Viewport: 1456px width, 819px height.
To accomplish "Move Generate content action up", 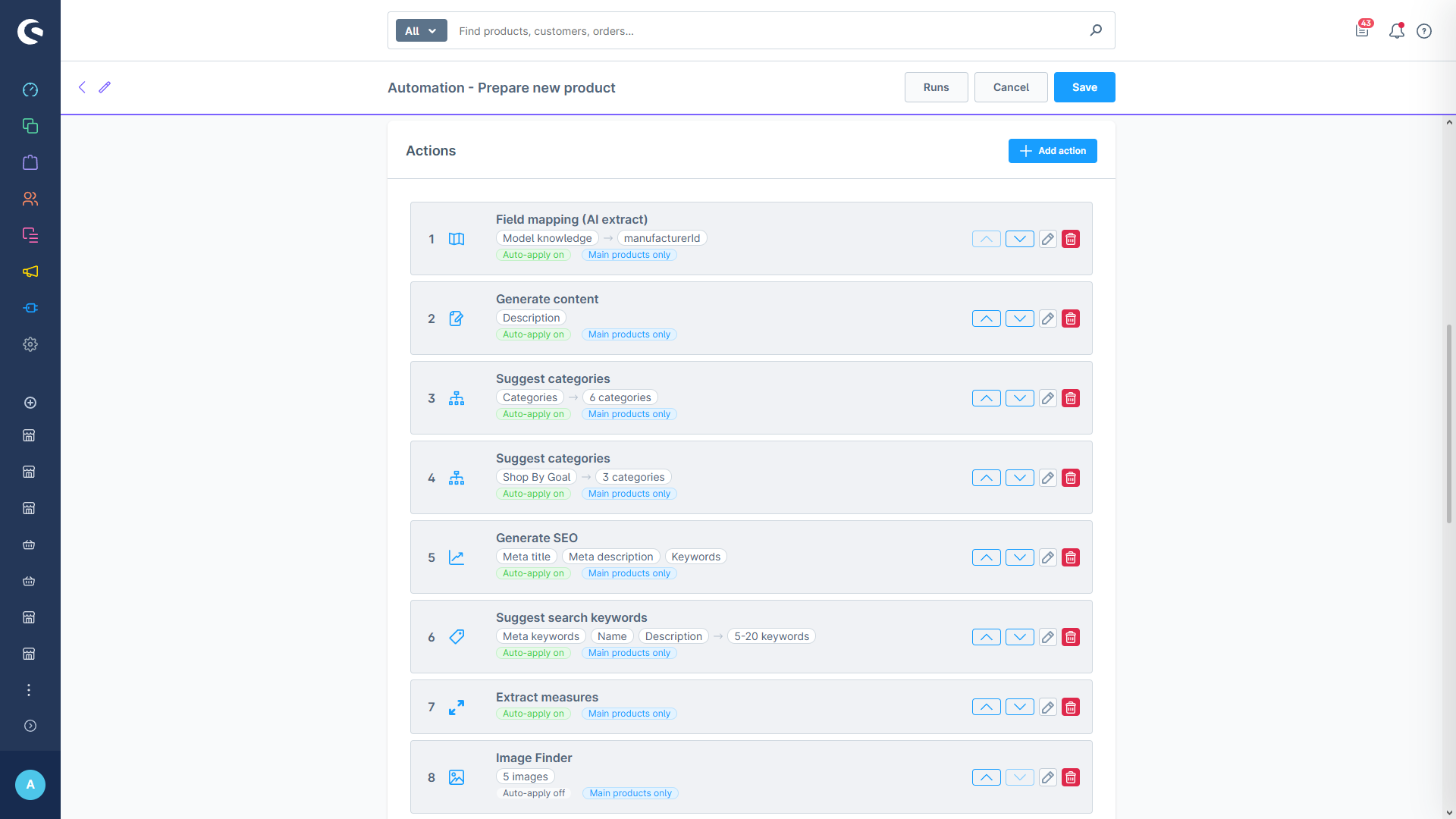I will click(x=987, y=318).
